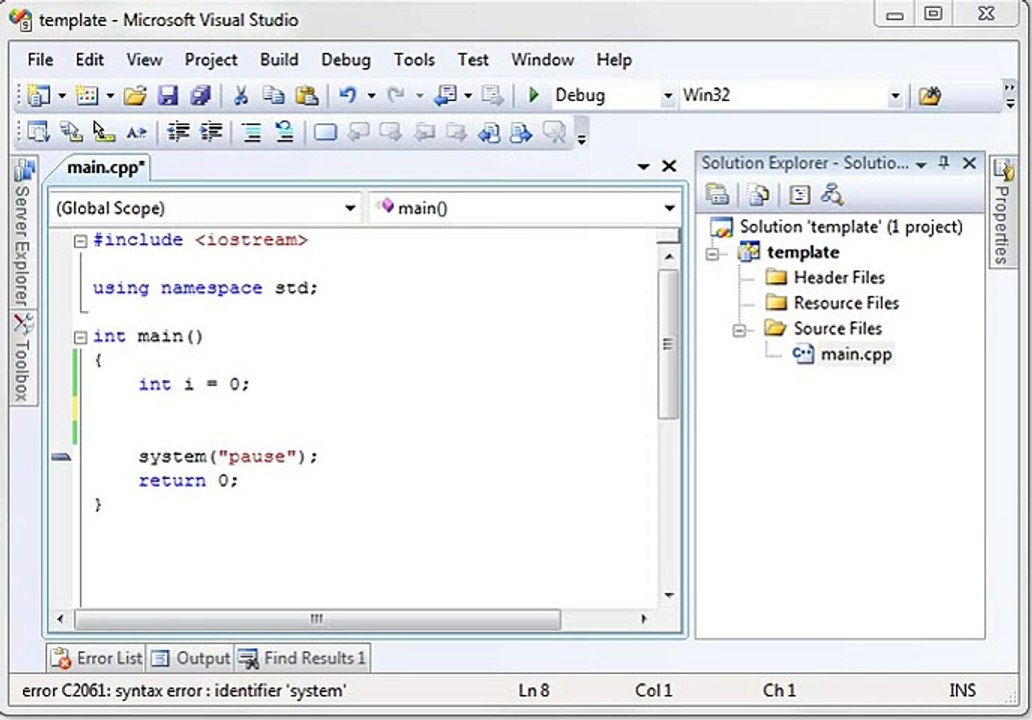
Task: Open the active files list dropdown arrow
Action: 644,167
